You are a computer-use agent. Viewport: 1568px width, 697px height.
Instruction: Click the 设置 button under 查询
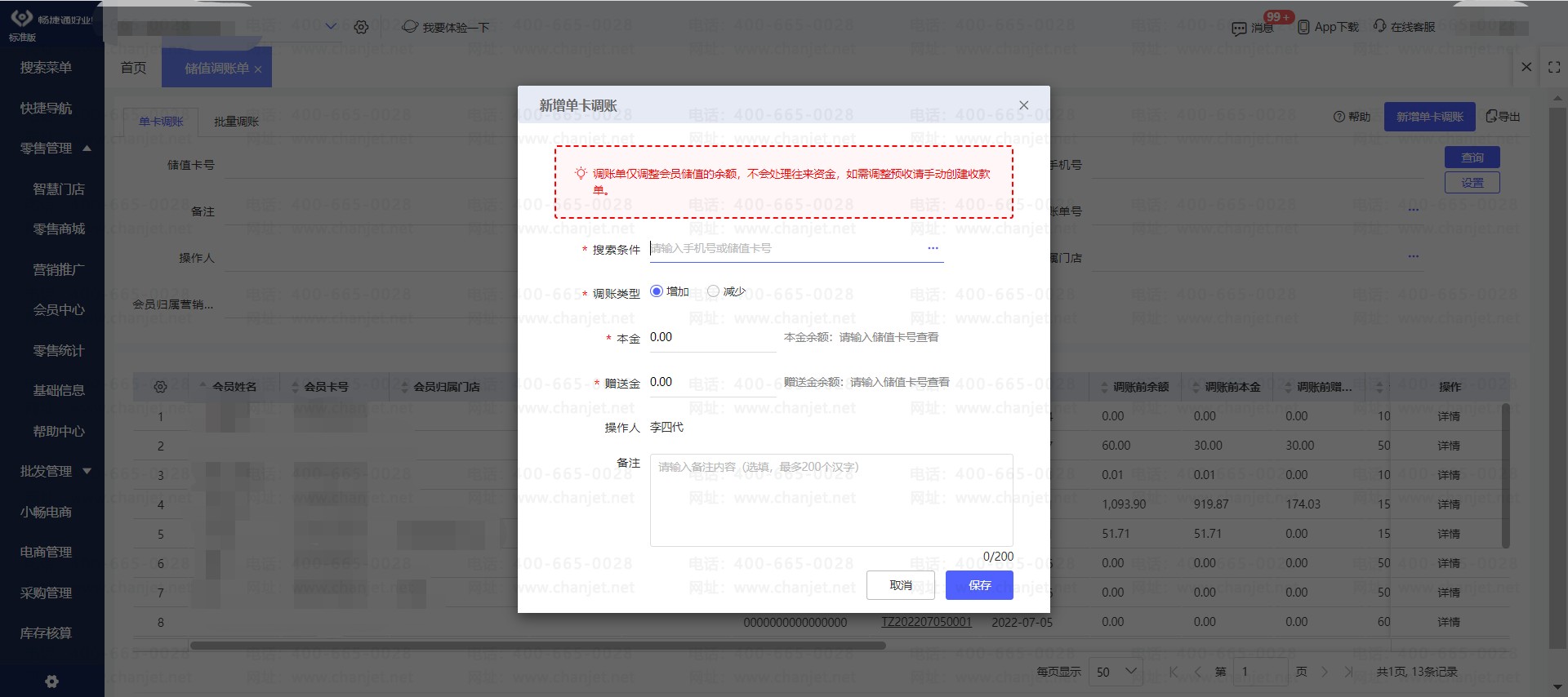pyautogui.click(x=1472, y=183)
